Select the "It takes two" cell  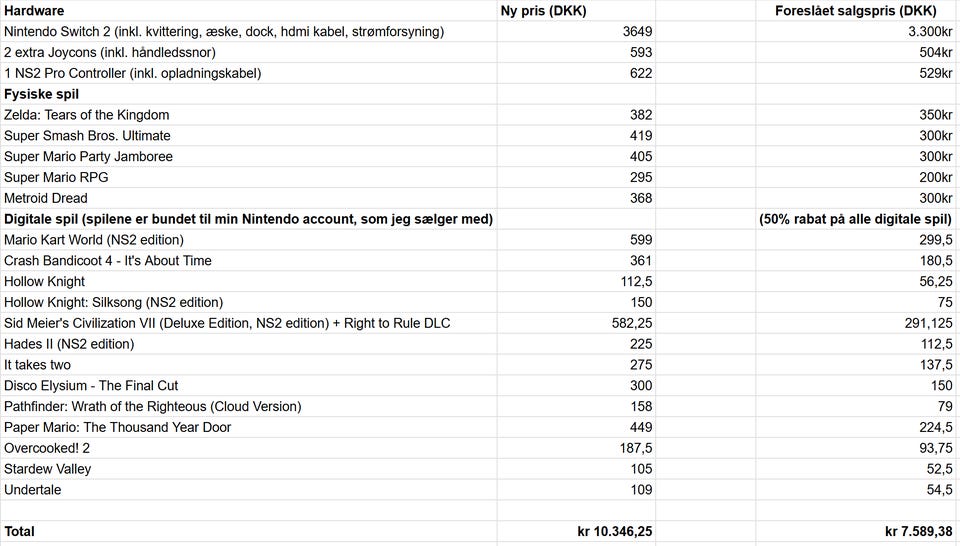click(249, 364)
